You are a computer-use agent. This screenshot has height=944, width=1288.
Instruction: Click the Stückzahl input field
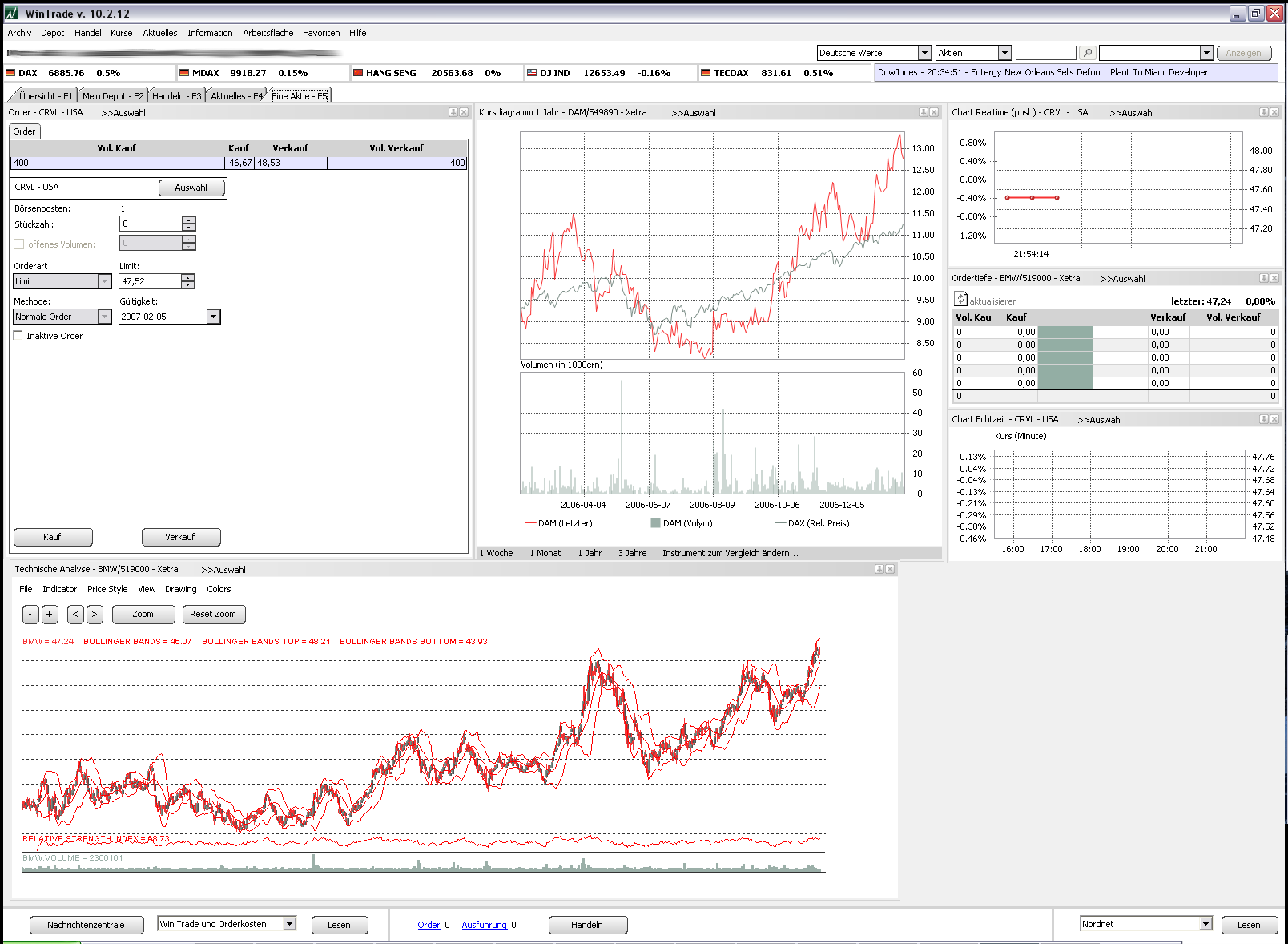pyautogui.click(x=151, y=224)
